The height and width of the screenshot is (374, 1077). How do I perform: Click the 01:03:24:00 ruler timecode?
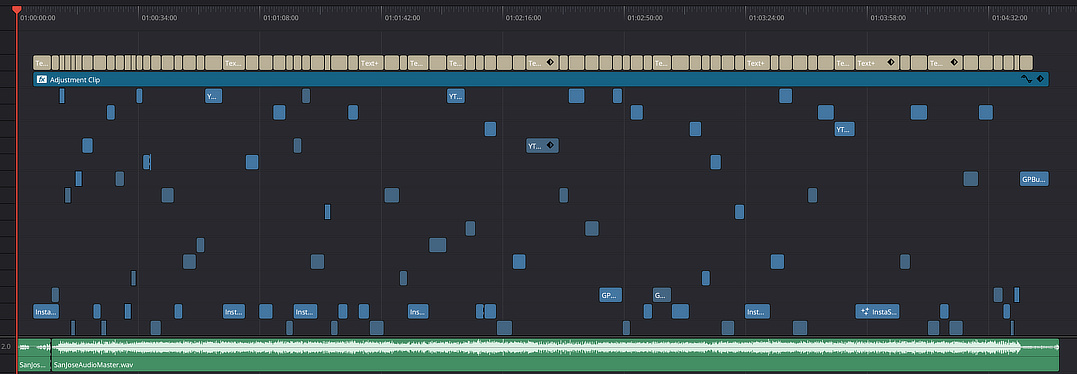(767, 18)
